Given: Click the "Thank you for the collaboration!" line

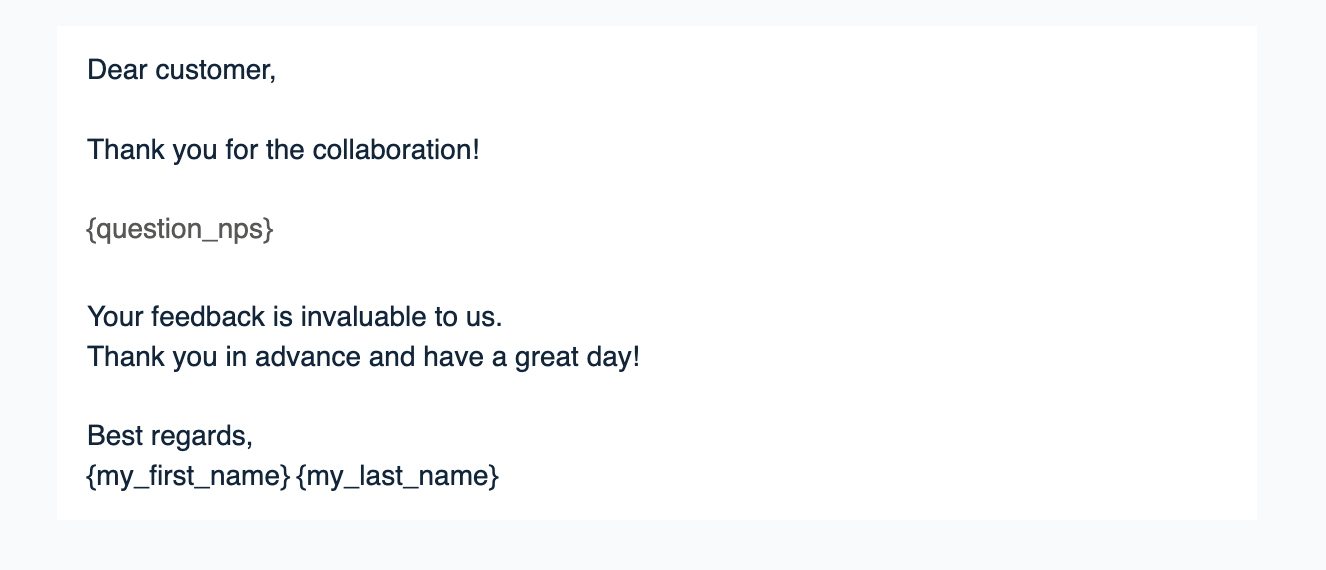Looking at the screenshot, I should pyautogui.click(x=283, y=150).
